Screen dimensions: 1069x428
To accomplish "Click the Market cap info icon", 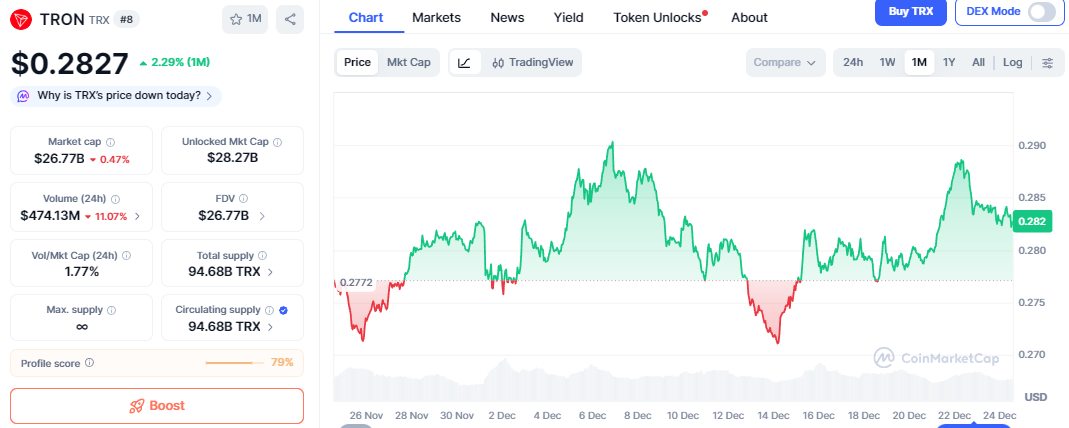I will click(x=111, y=142).
